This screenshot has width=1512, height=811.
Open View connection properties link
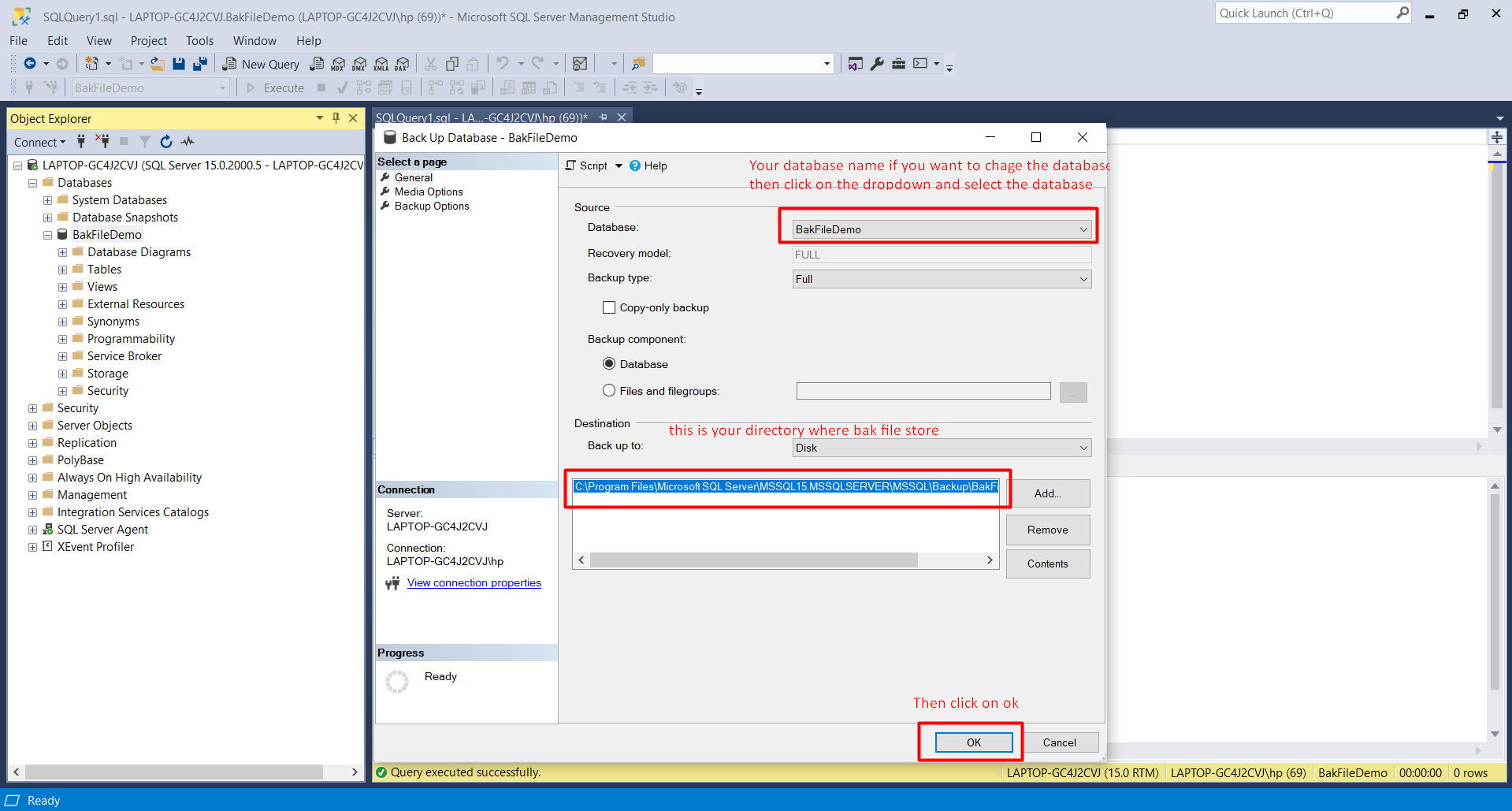[x=474, y=582]
